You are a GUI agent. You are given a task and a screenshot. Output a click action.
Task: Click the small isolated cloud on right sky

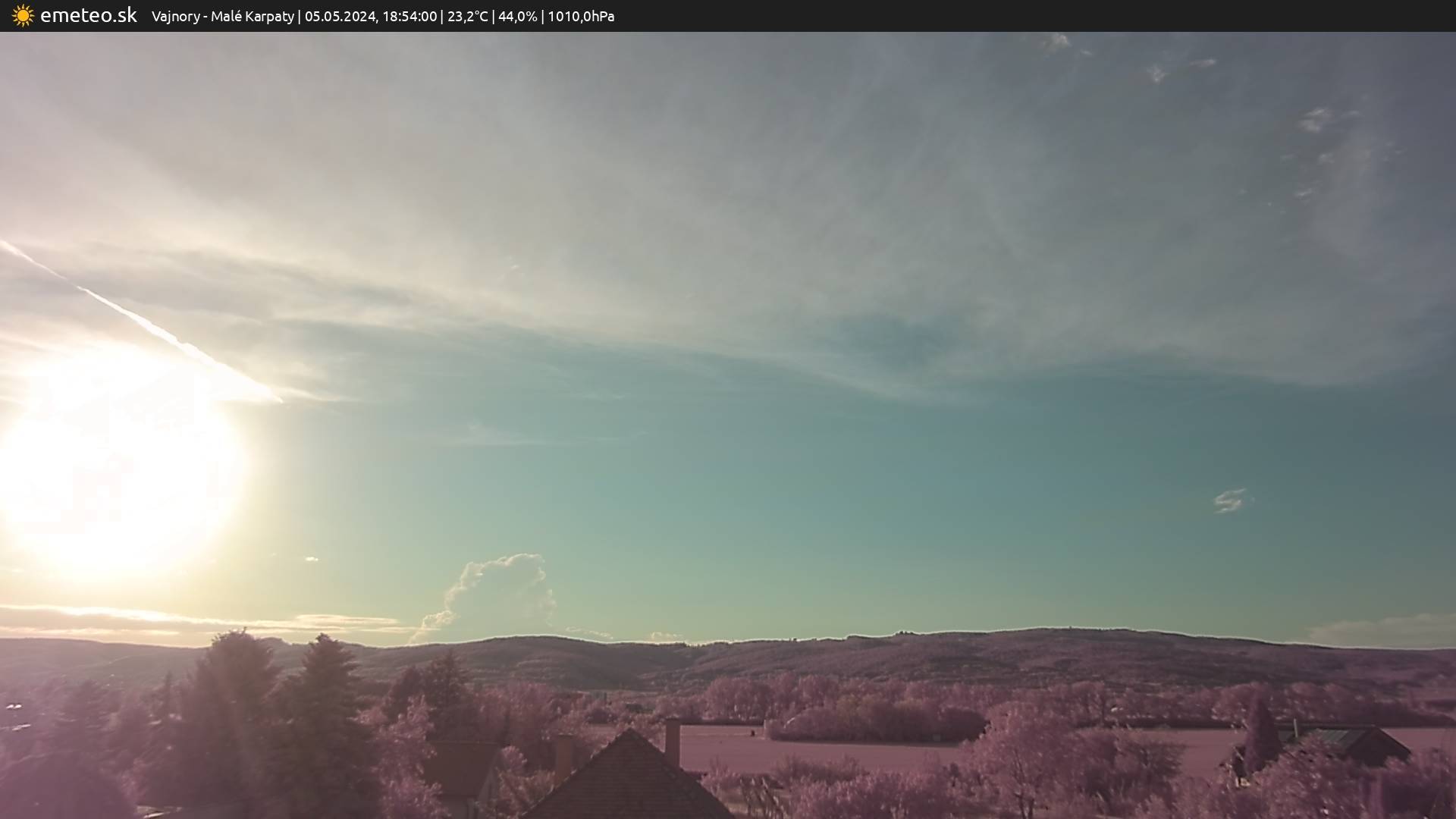(1230, 500)
